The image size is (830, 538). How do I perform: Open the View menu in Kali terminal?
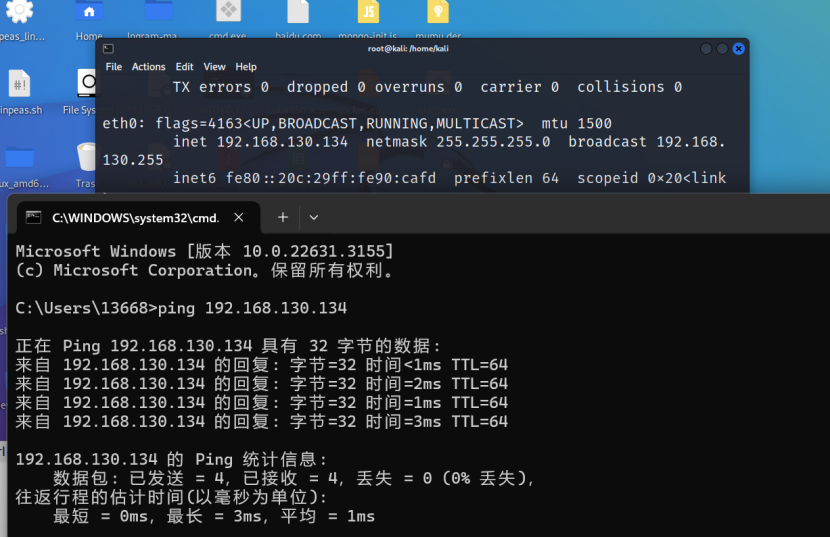tap(214, 67)
